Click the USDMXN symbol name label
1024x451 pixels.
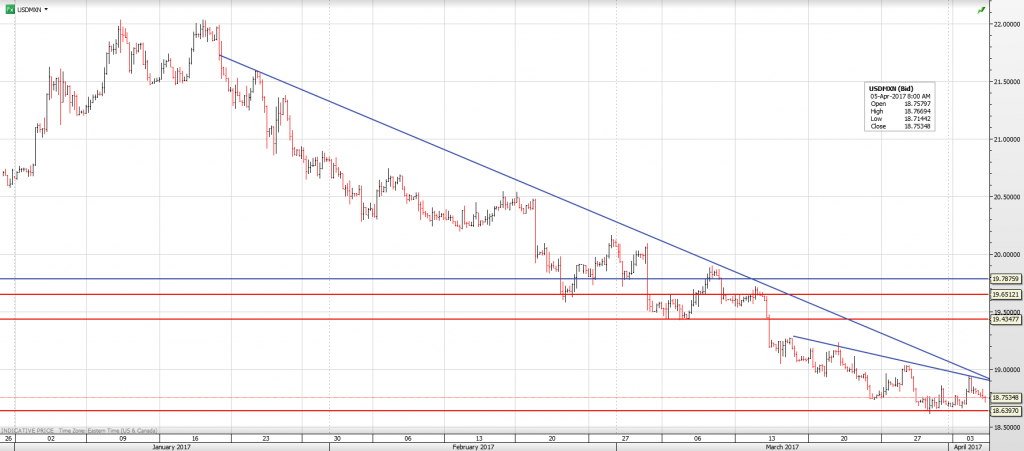[x=30, y=9]
